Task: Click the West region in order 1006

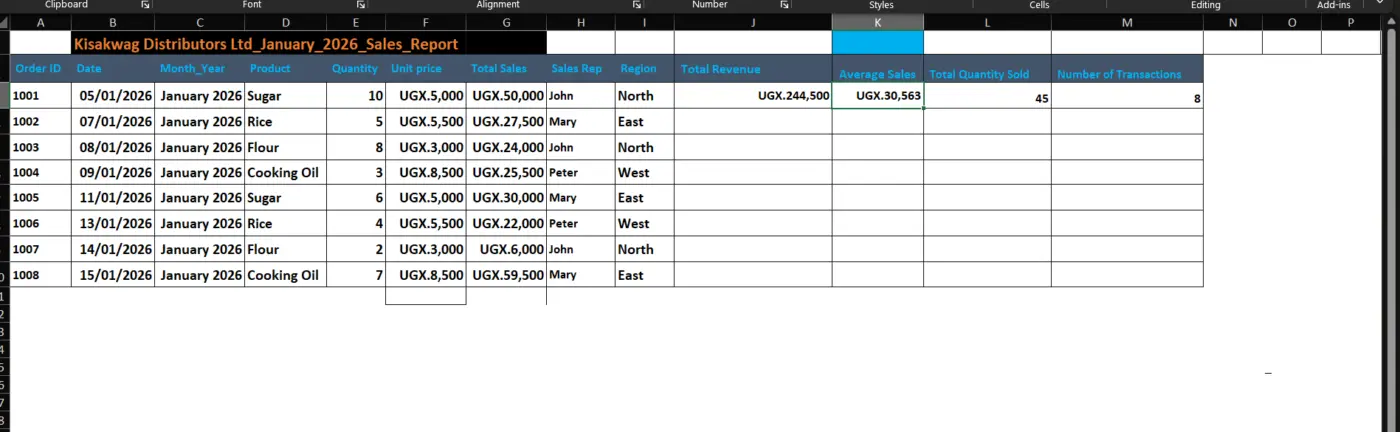Action: click(x=644, y=223)
